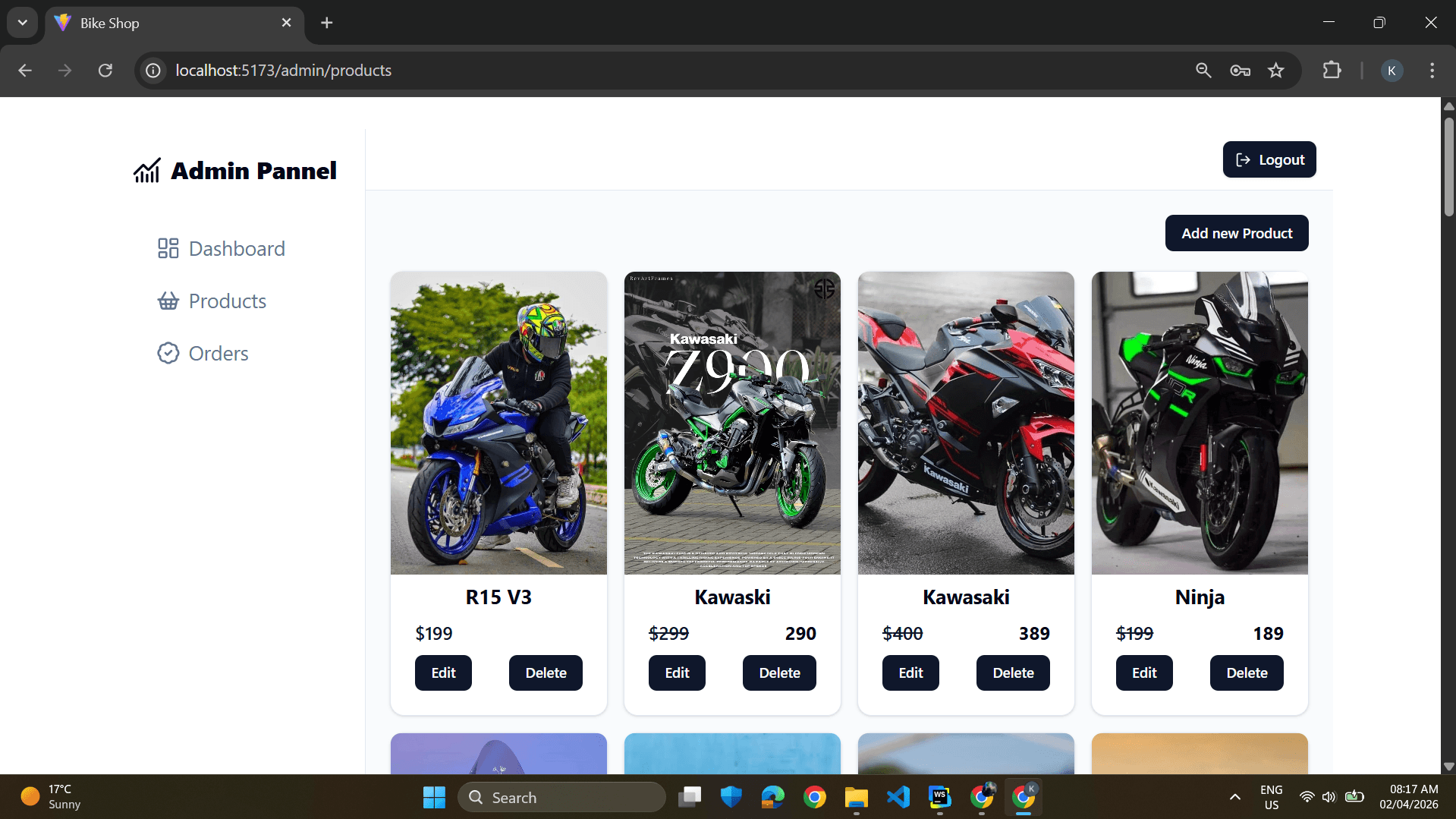This screenshot has width=1456, height=819.
Task: Open File Explorer from taskbar
Action: click(x=857, y=797)
